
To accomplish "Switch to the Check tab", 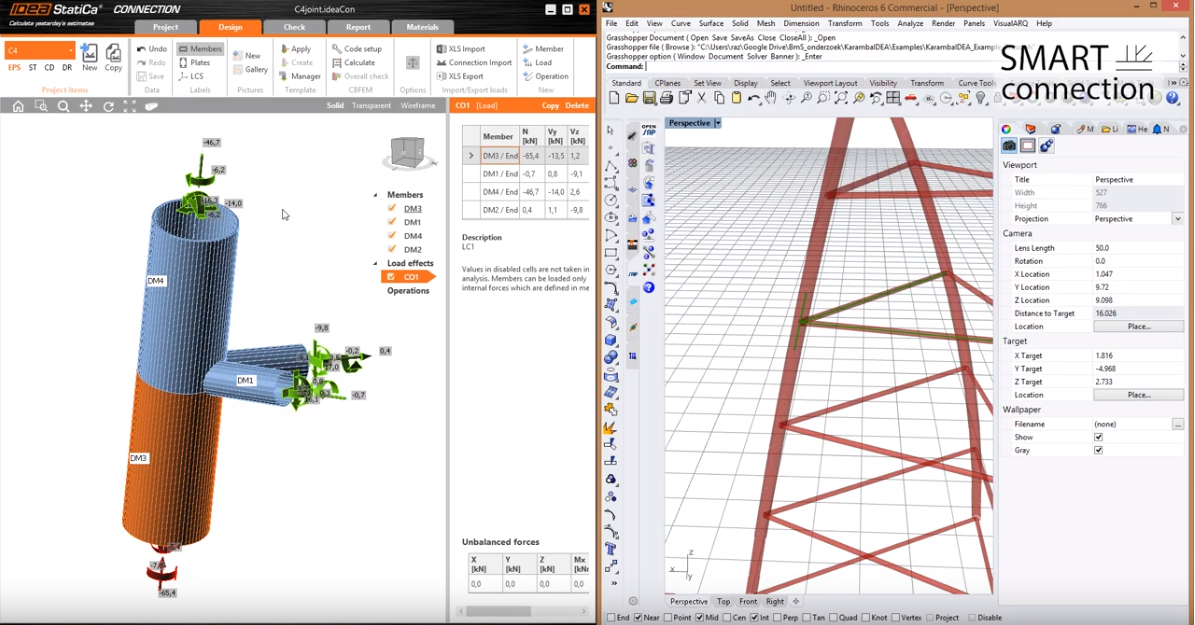I will point(294,27).
